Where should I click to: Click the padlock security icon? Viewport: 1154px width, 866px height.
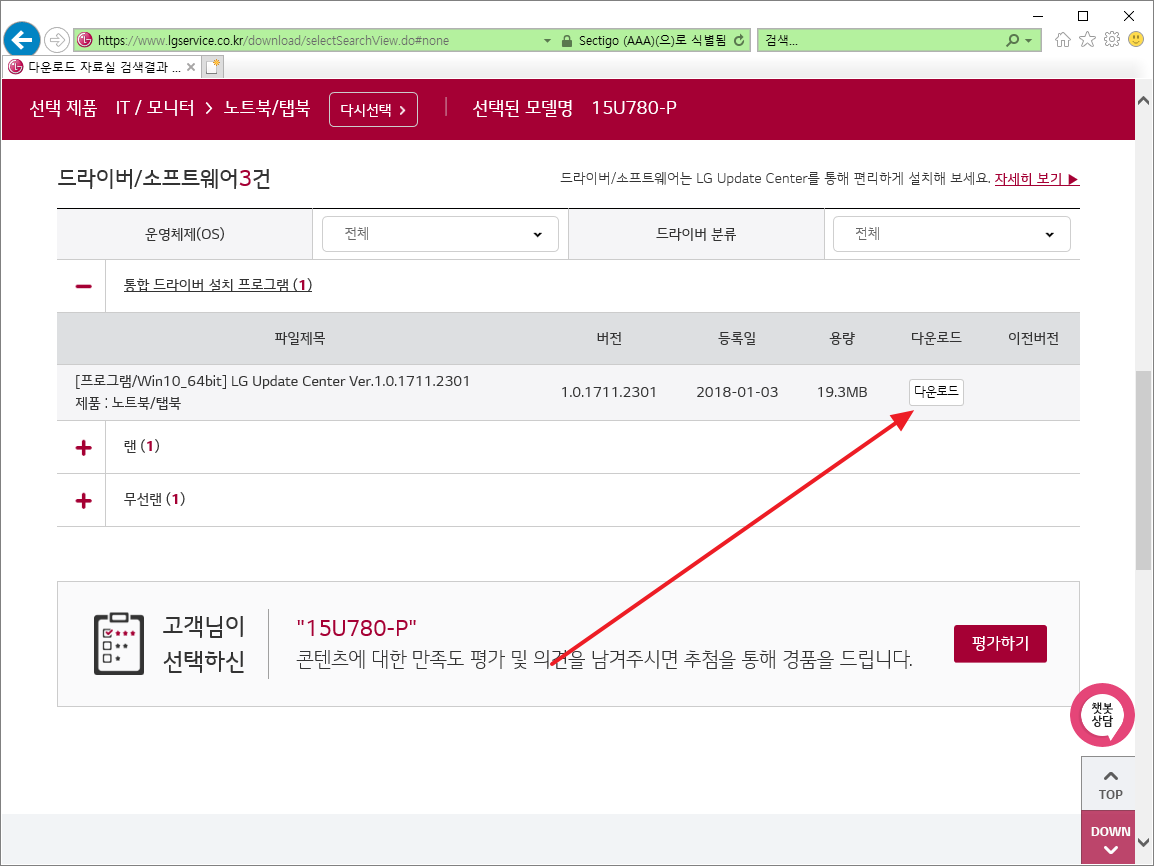(567, 40)
